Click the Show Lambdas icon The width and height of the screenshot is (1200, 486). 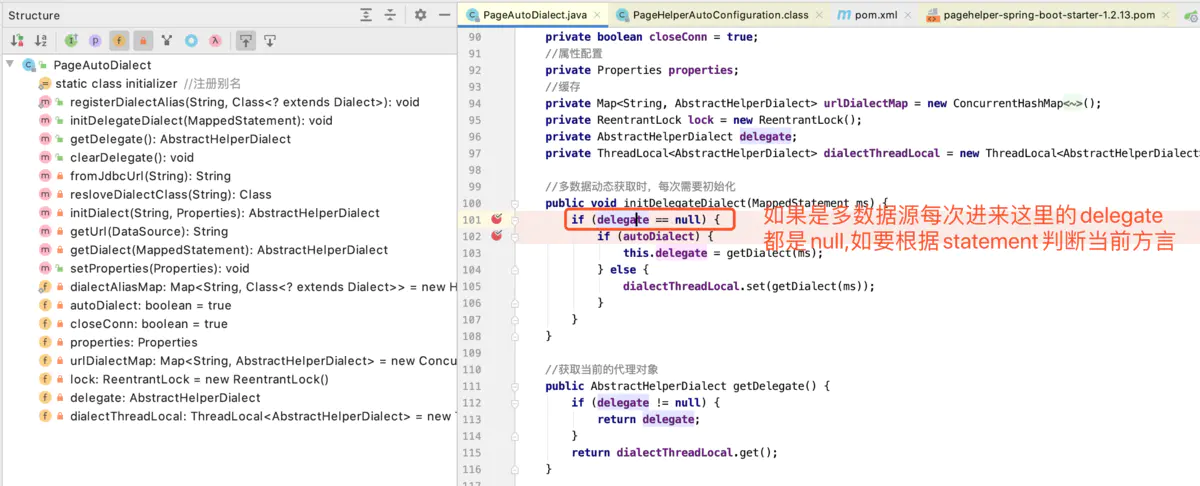(214, 41)
